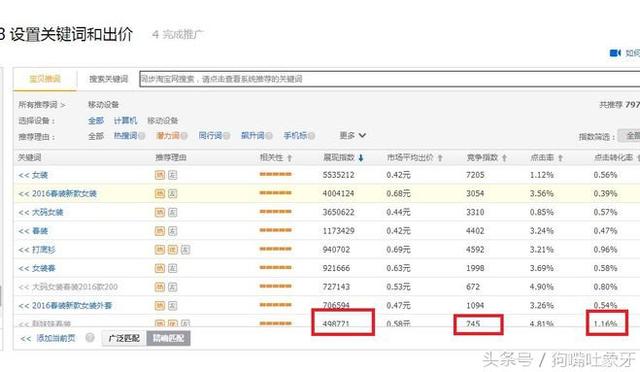Sort by 竞争指数 arrow
The image size is (640, 372).
[x=504, y=158]
